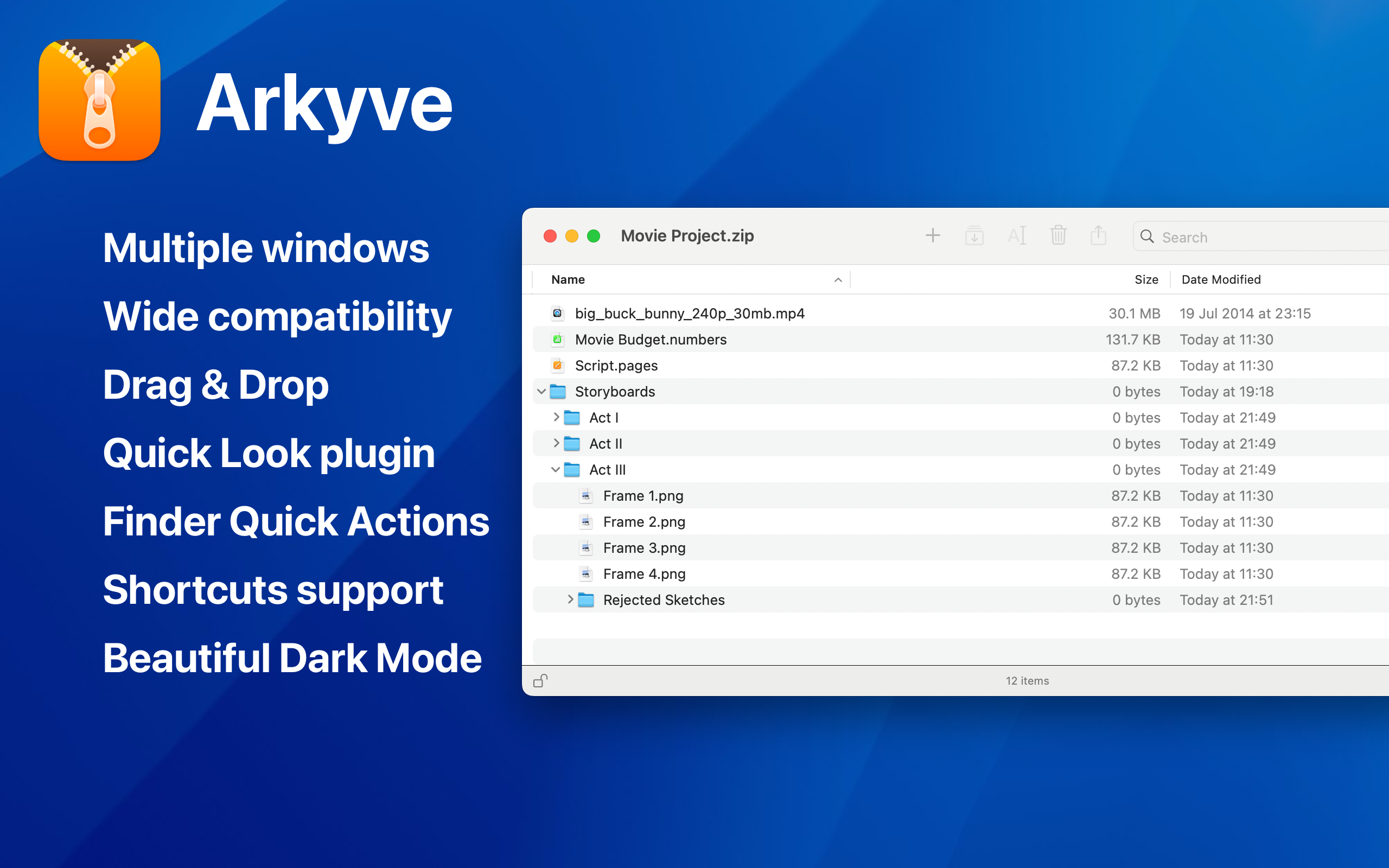Click the mp4 file icon
Image resolution: width=1389 pixels, height=868 pixels.
(557, 314)
